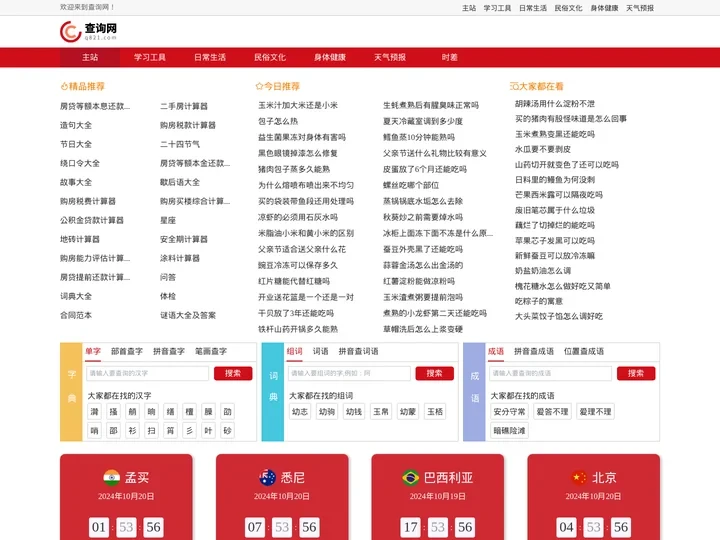Open 日常生活 in the red navigation bar
This screenshot has height=540, width=720.
pyautogui.click(x=210, y=57)
